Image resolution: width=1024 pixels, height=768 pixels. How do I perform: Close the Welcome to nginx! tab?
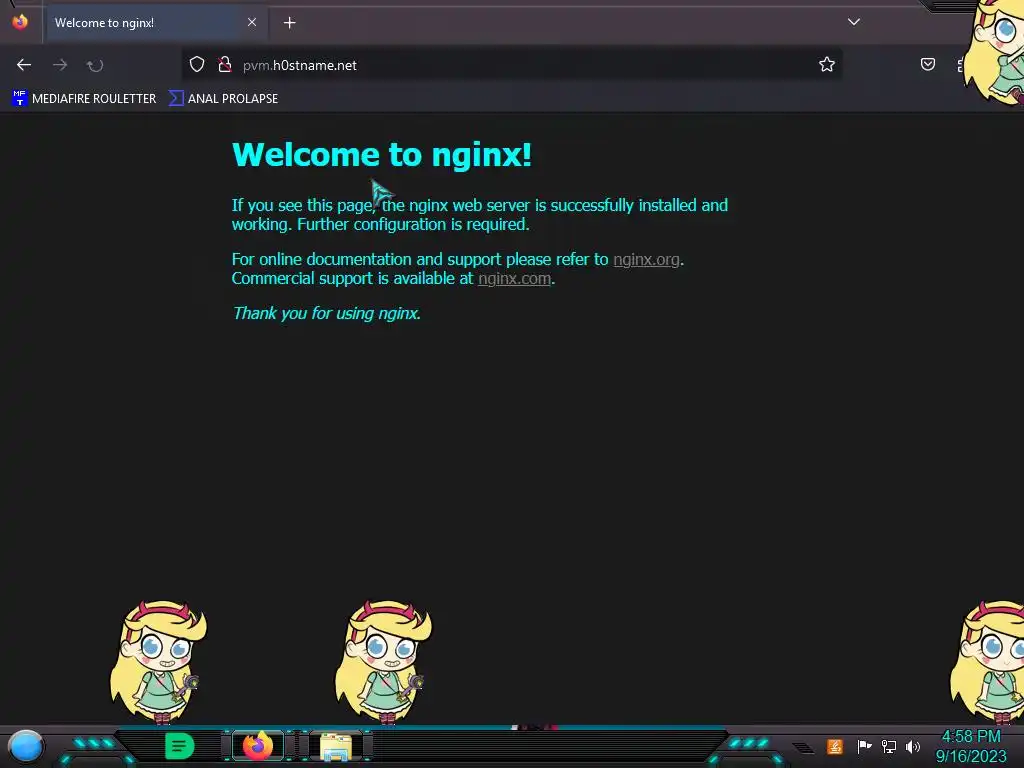click(x=251, y=22)
